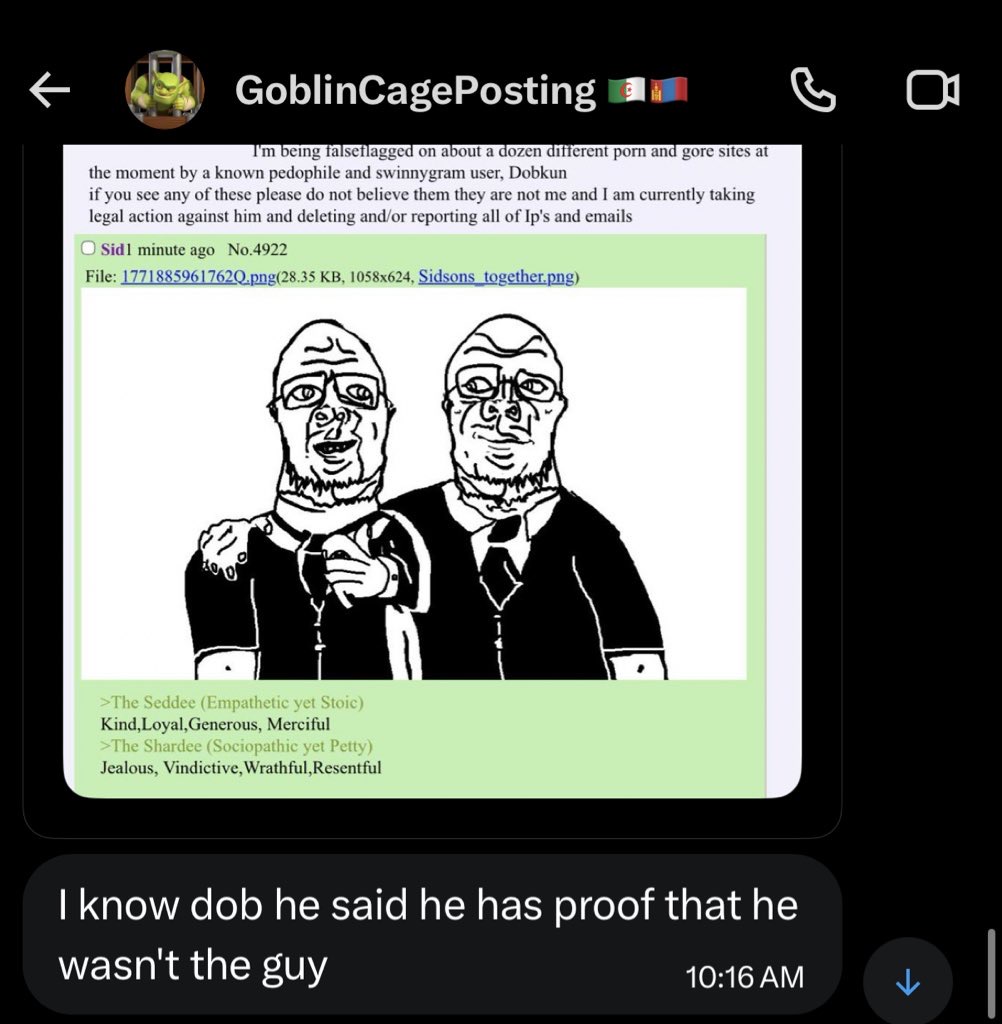Click the scrollbar at the right edge

[x=992, y=973]
